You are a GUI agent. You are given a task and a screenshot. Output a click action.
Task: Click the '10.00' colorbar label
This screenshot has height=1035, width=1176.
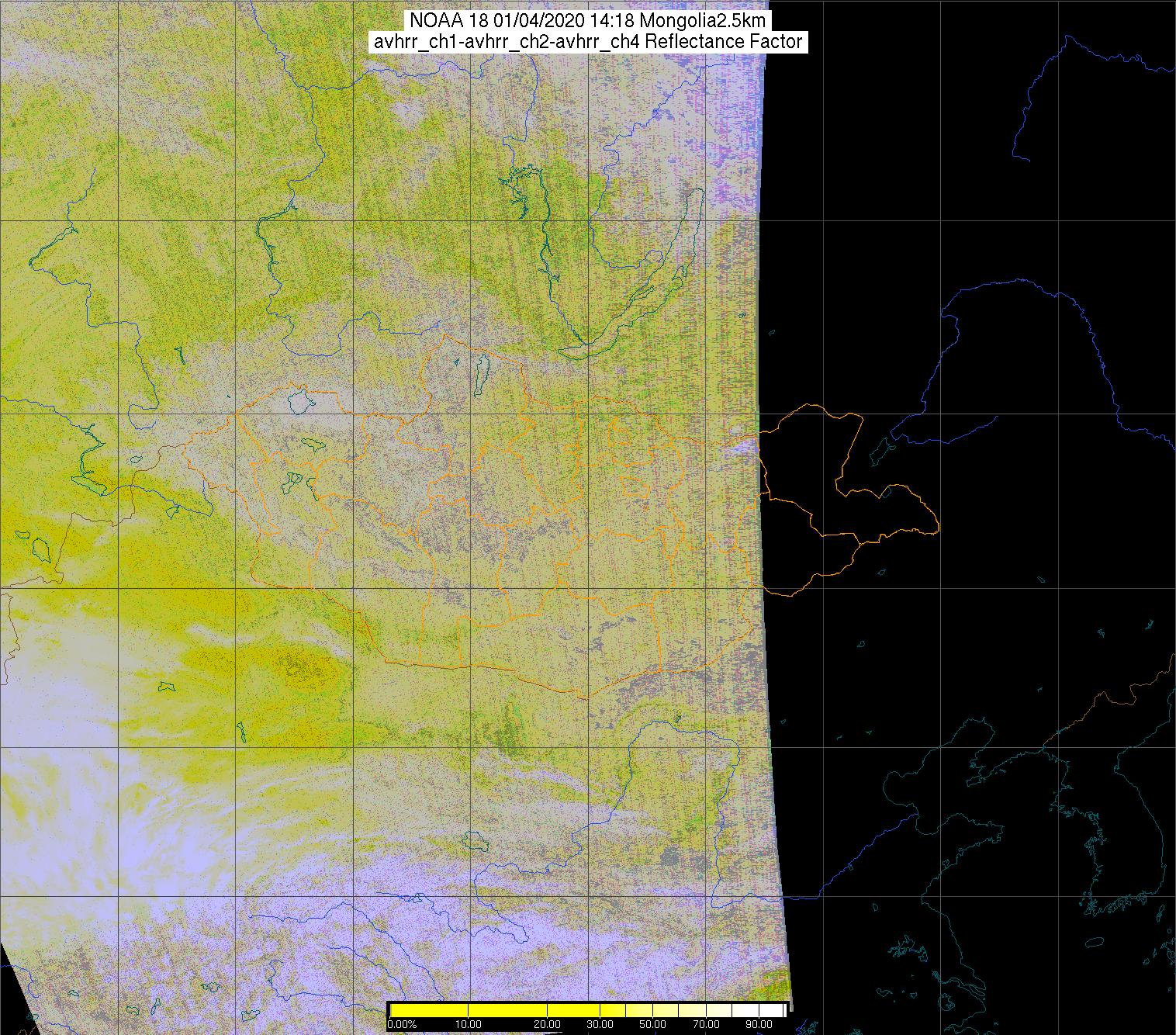pos(469,1025)
